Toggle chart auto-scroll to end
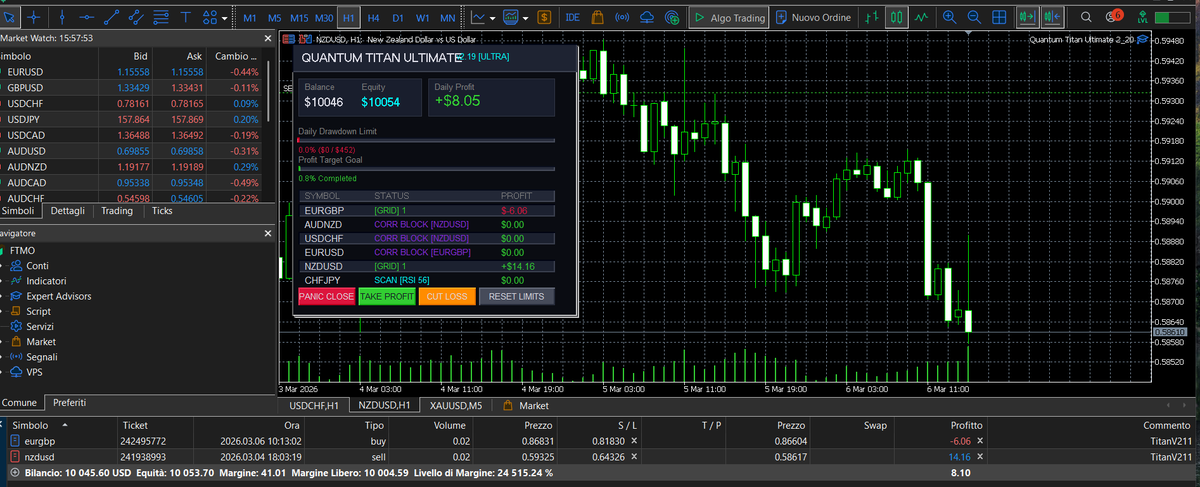 tap(1026, 17)
